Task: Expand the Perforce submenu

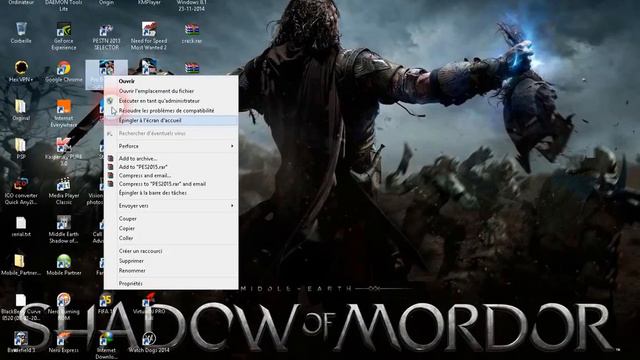Action: coord(171,146)
